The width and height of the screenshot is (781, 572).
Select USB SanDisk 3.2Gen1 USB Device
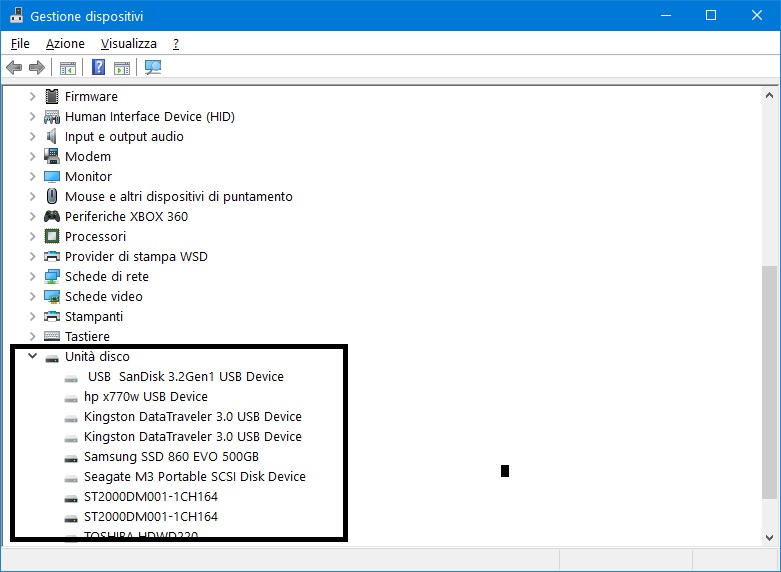186,377
